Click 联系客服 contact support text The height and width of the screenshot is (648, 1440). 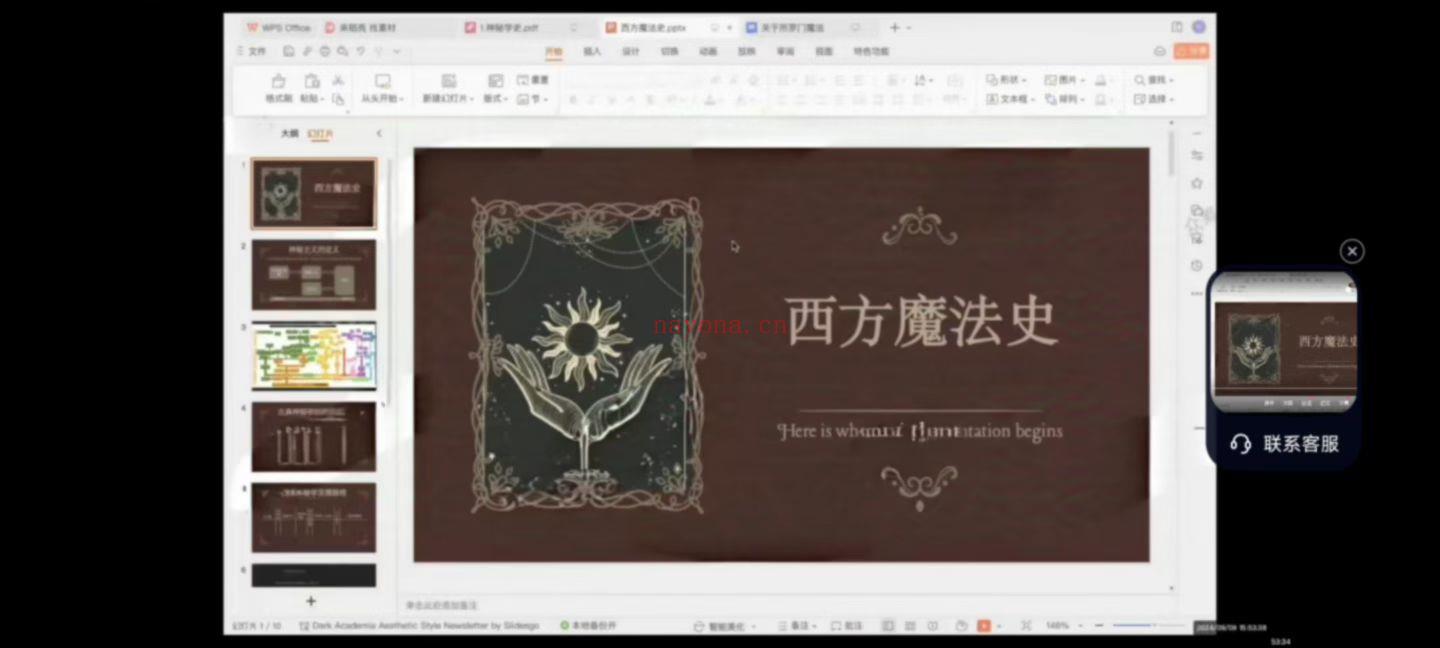coord(1301,444)
